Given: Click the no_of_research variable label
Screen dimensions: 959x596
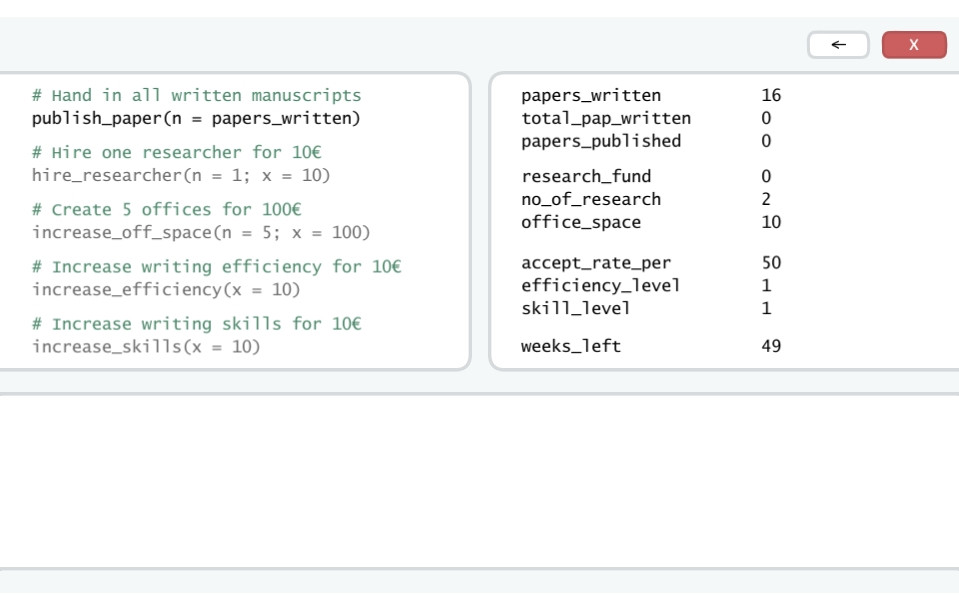Looking at the screenshot, I should (x=591, y=199).
